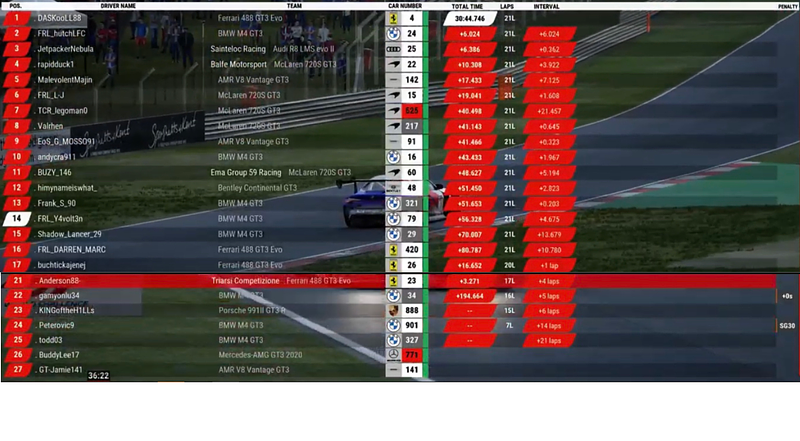Click the BMW logo in andycra911's row
This screenshot has height=441, width=800.
click(393, 157)
